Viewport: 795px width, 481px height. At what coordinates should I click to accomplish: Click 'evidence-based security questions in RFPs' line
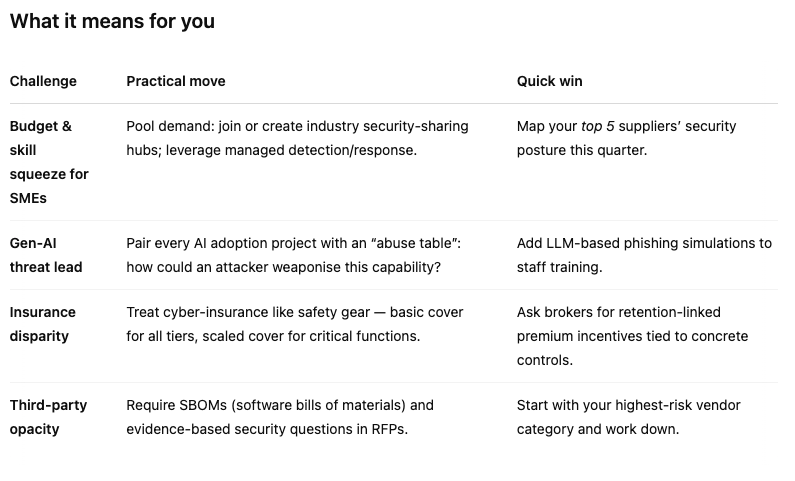pos(267,429)
